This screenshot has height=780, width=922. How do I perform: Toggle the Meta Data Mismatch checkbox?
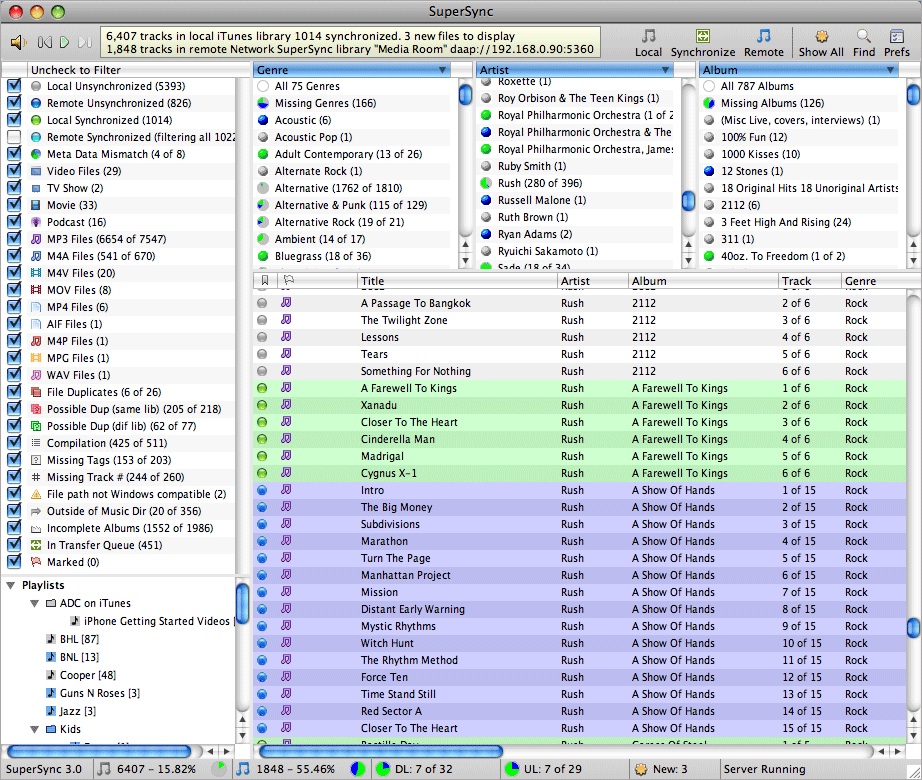14,154
